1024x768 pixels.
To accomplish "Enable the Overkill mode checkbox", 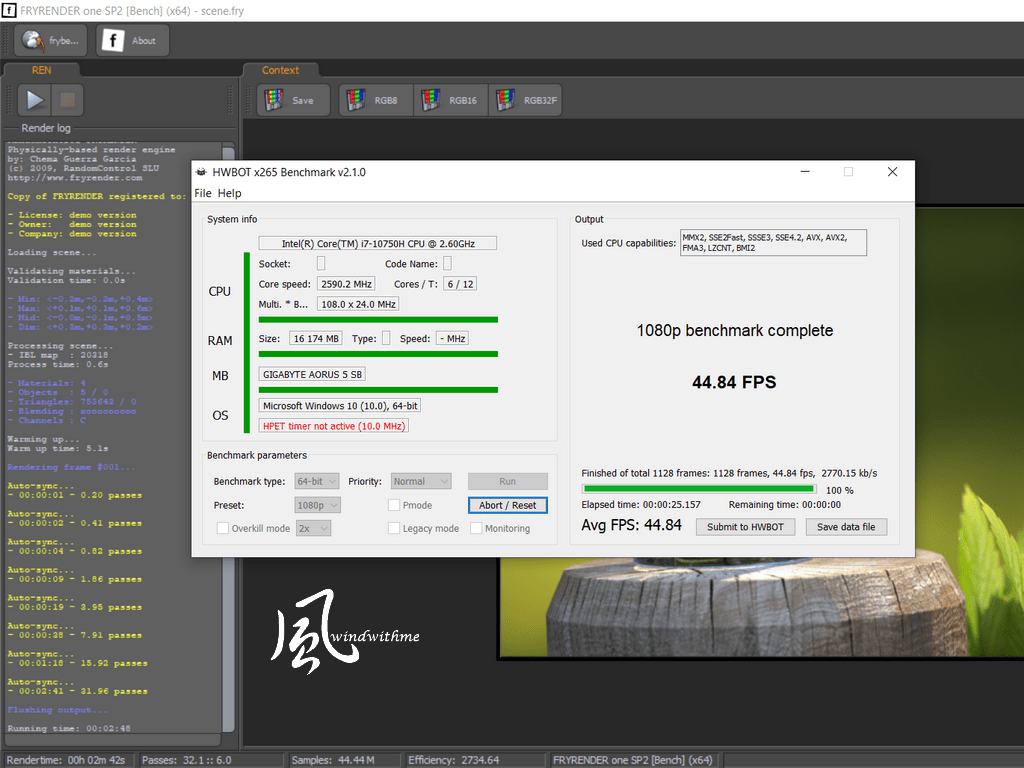I will pyautogui.click(x=223, y=528).
